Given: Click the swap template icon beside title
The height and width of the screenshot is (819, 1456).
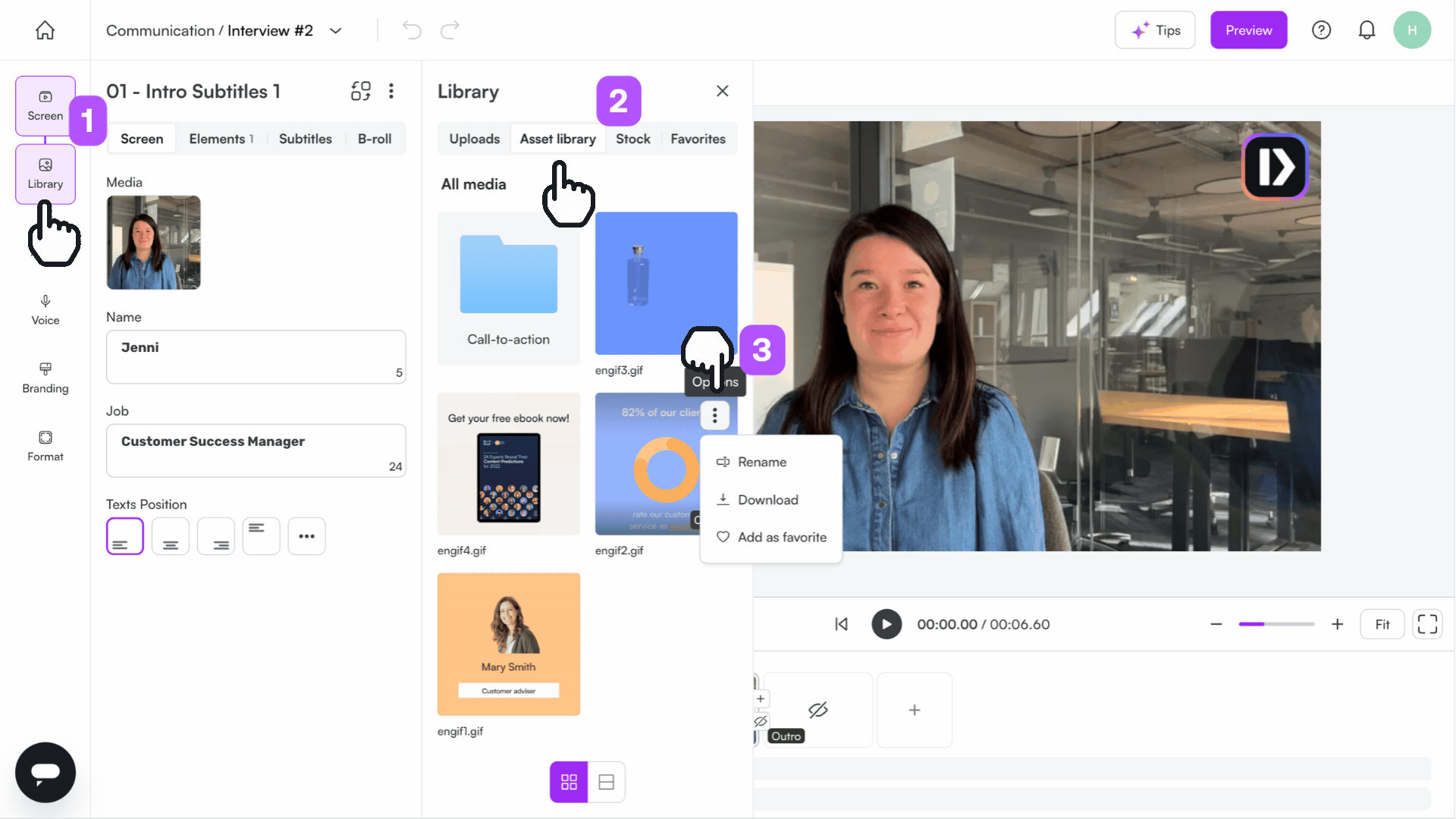Looking at the screenshot, I should click(361, 91).
